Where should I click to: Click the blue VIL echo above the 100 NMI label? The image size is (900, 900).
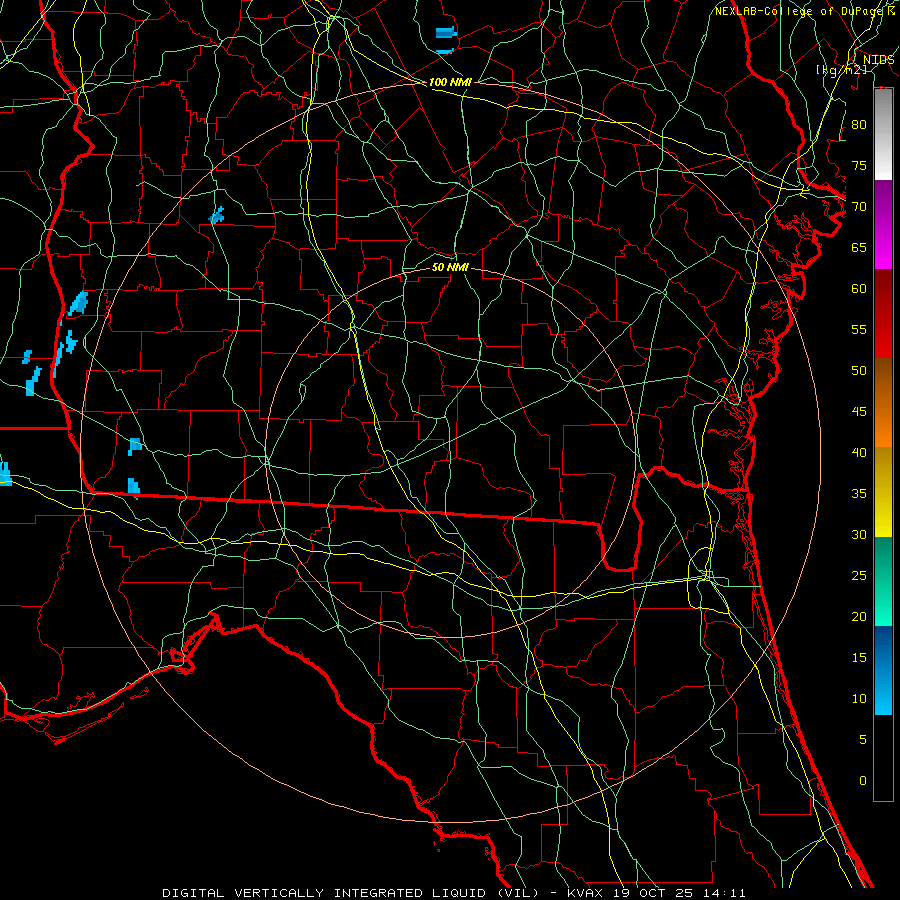point(446,33)
